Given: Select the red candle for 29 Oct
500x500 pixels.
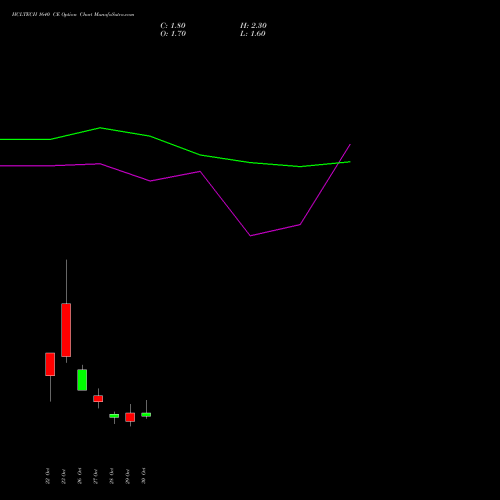Looking at the screenshot, I should [x=130, y=417].
